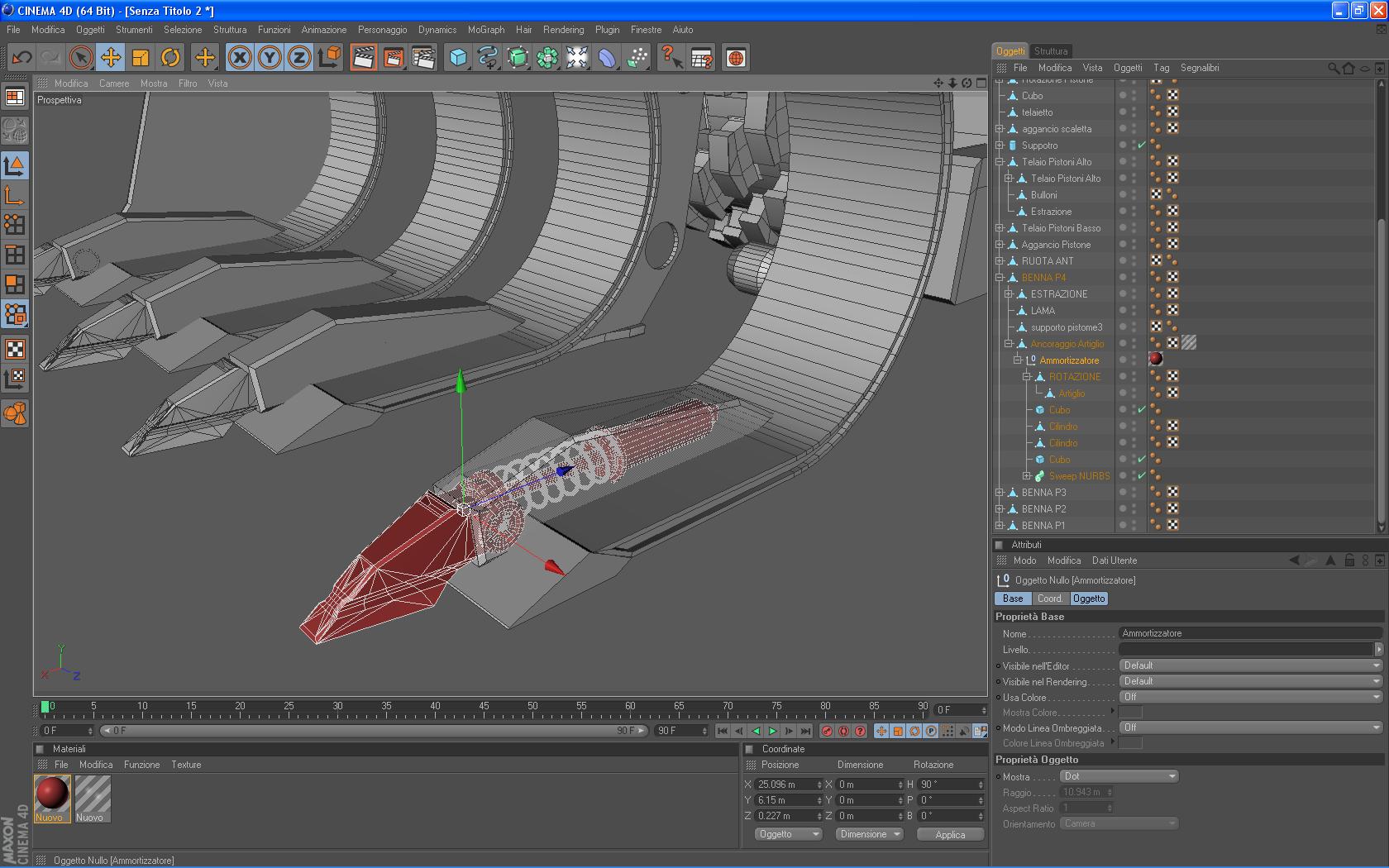The height and width of the screenshot is (868, 1389).
Task: Switch to the Struttura tab
Action: coord(1050,51)
